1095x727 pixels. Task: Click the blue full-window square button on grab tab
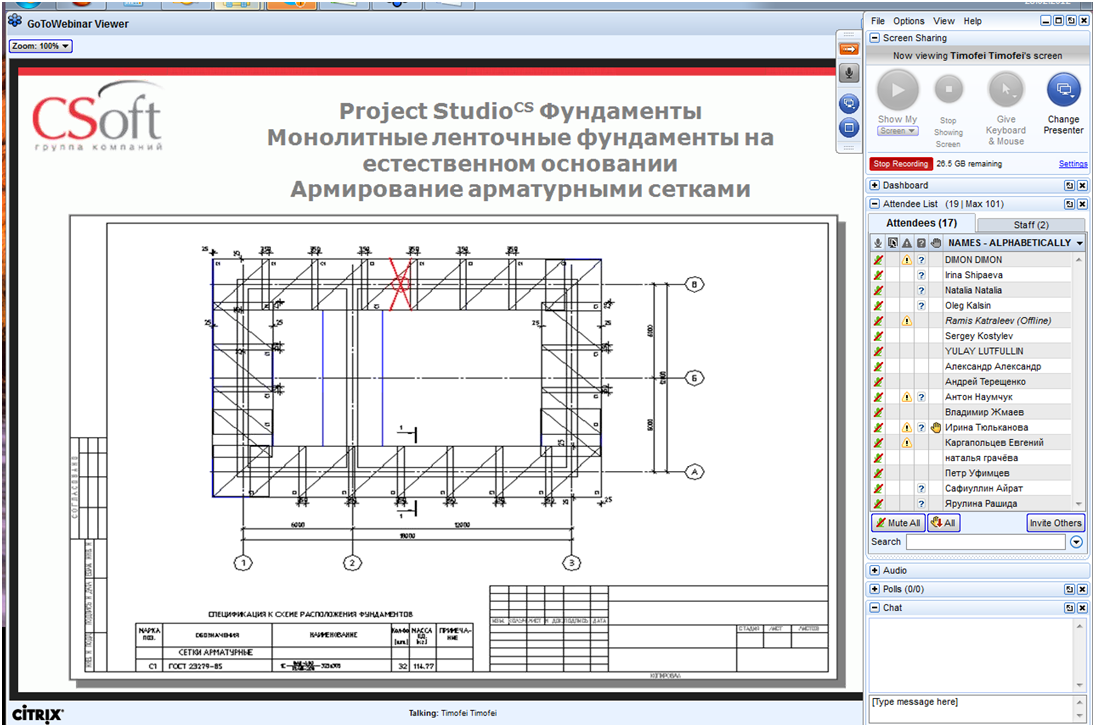[x=848, y=128]
